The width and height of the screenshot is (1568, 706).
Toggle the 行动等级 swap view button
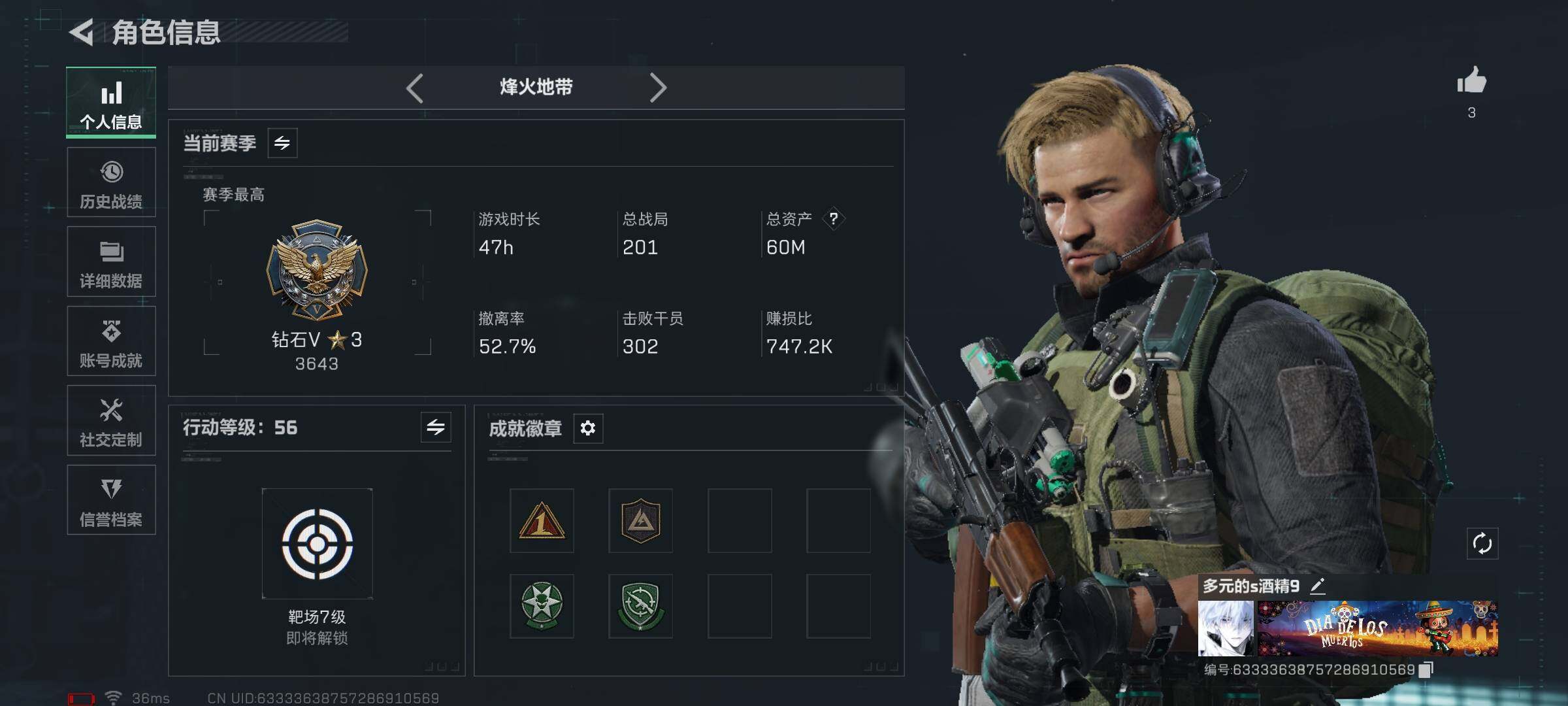436,428
